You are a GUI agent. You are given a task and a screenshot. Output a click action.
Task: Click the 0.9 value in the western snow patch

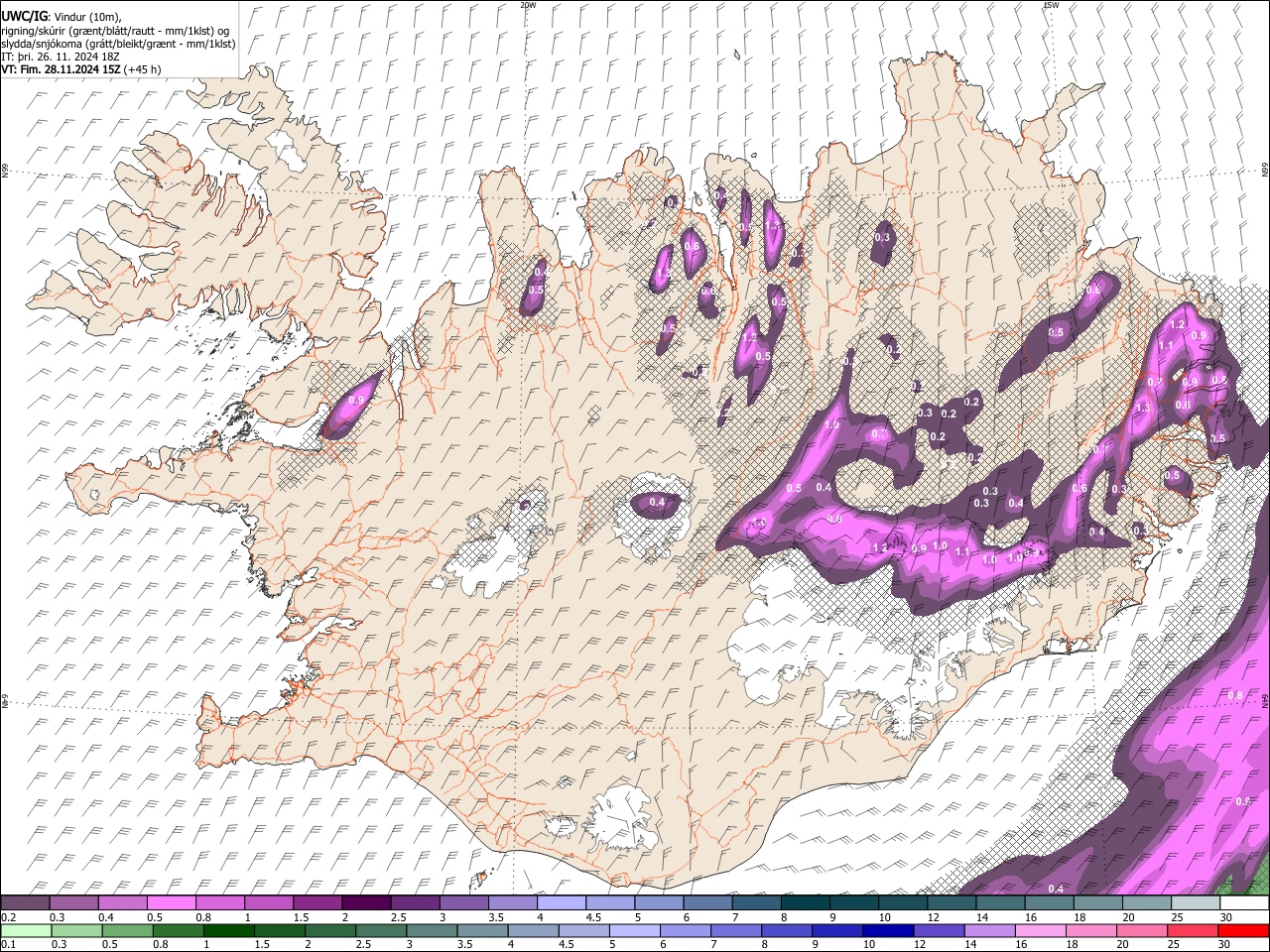point(356,400)
